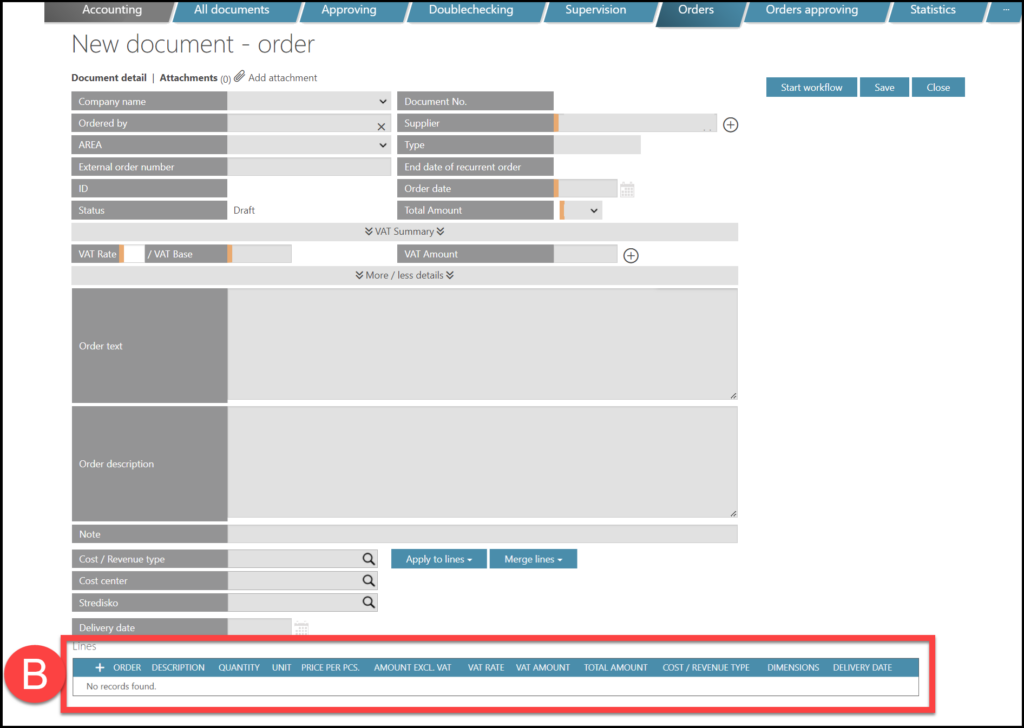Click the Save button

point(884,87)
